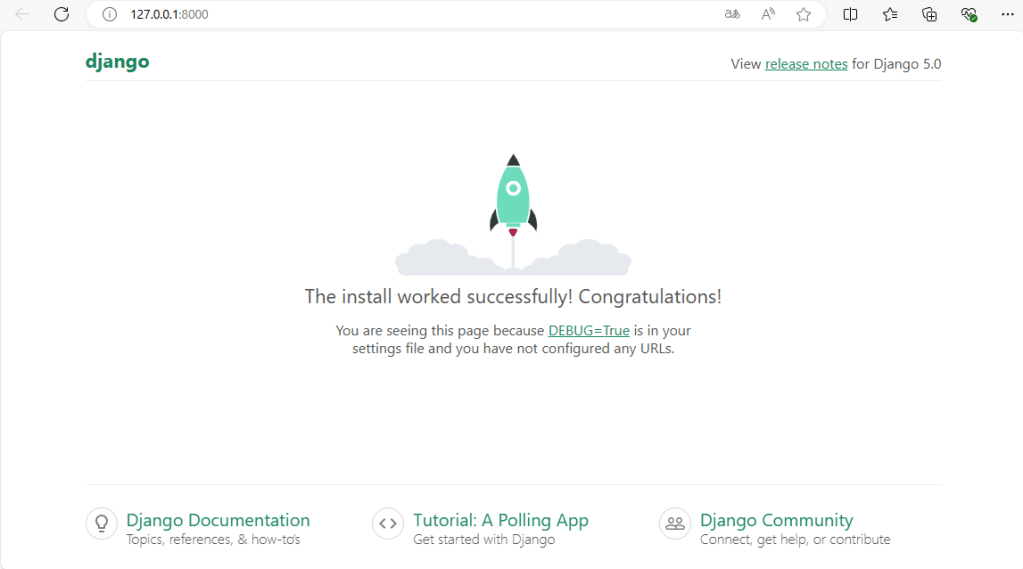Image resolution: width=1023 pixels, height=569 pixels.
Task: Start Read aloud from address bar
Action: [x=768, y=14]
